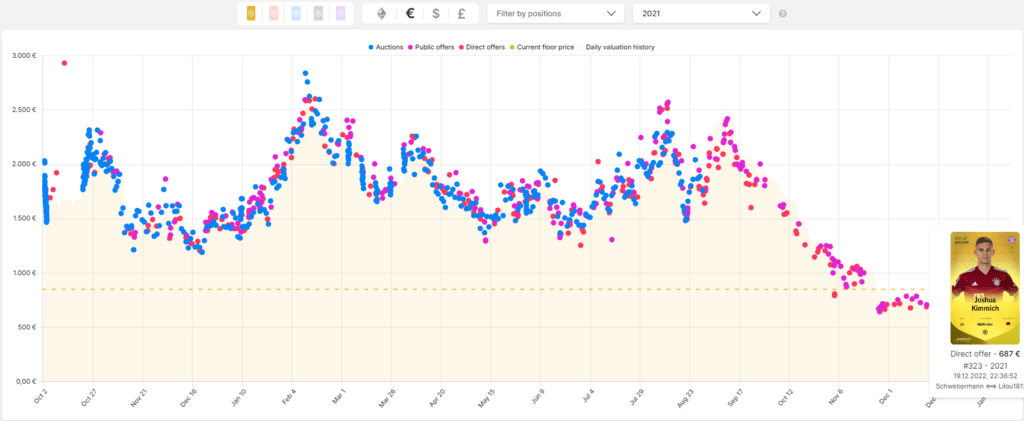Open the Joshua Kimmich card thumbnail
The height and width of the screenshot is (421, 1024).
(985, 288)
